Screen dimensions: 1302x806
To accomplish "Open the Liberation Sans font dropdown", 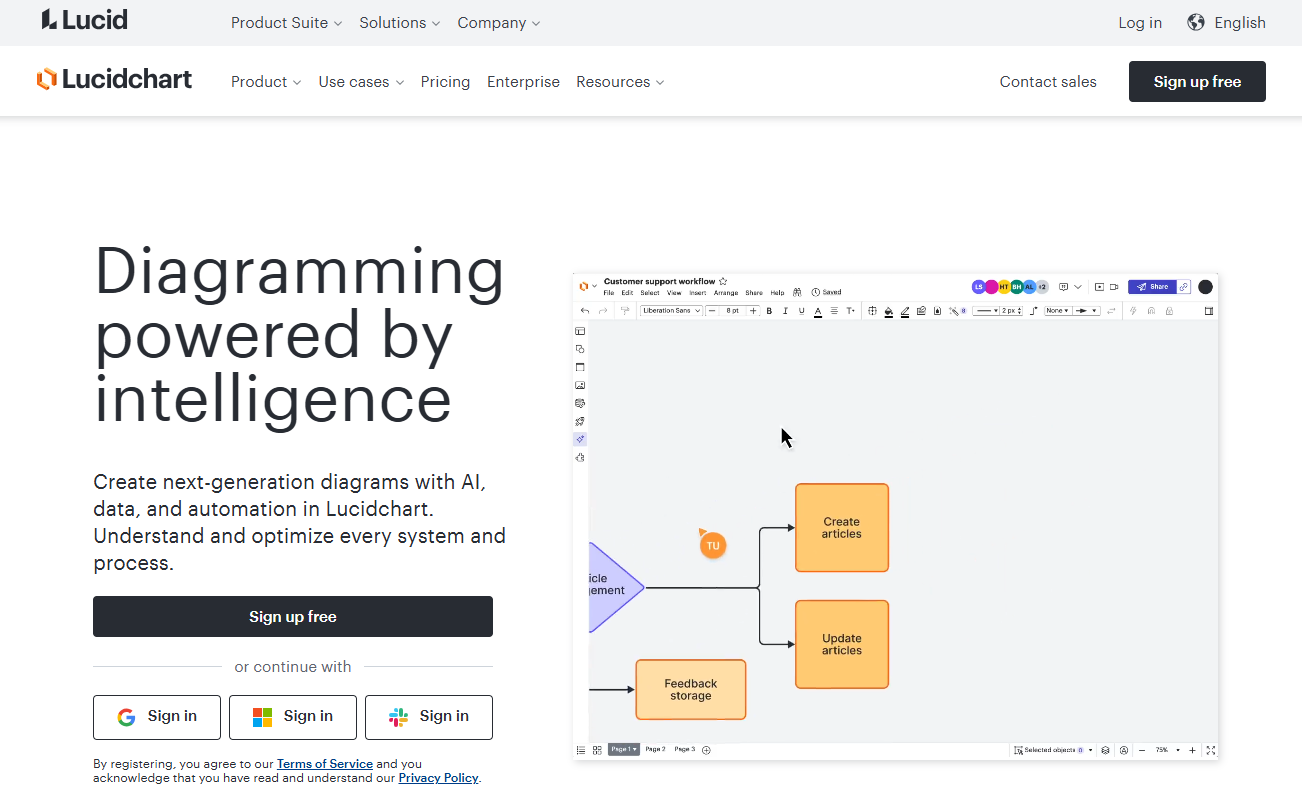I will click(671, 311).
